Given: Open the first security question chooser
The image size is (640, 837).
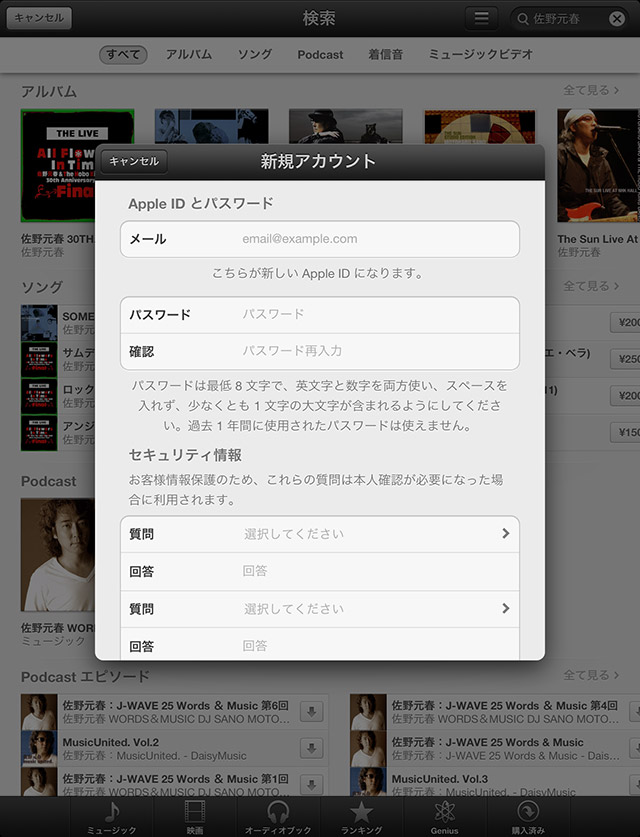Looking at the screenshot, I should [x=320, y=534].
